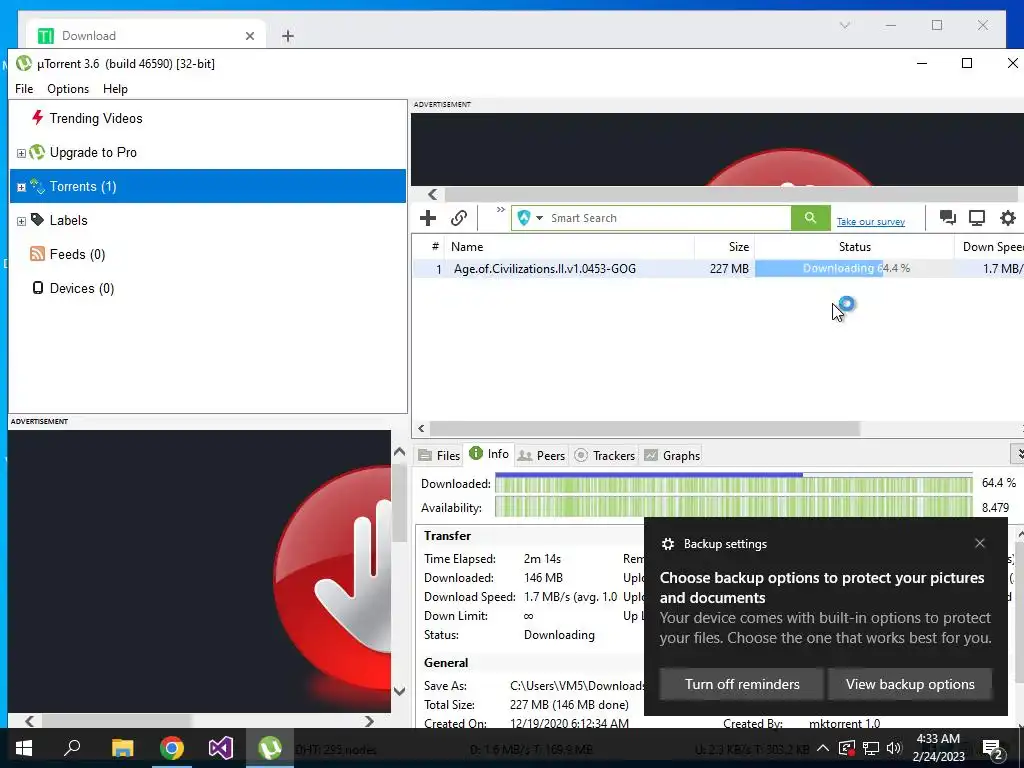Click the volume speaker tray icon
This screenshot has width=1024, height=768.
pyautogui.click(x=894, y=748)
